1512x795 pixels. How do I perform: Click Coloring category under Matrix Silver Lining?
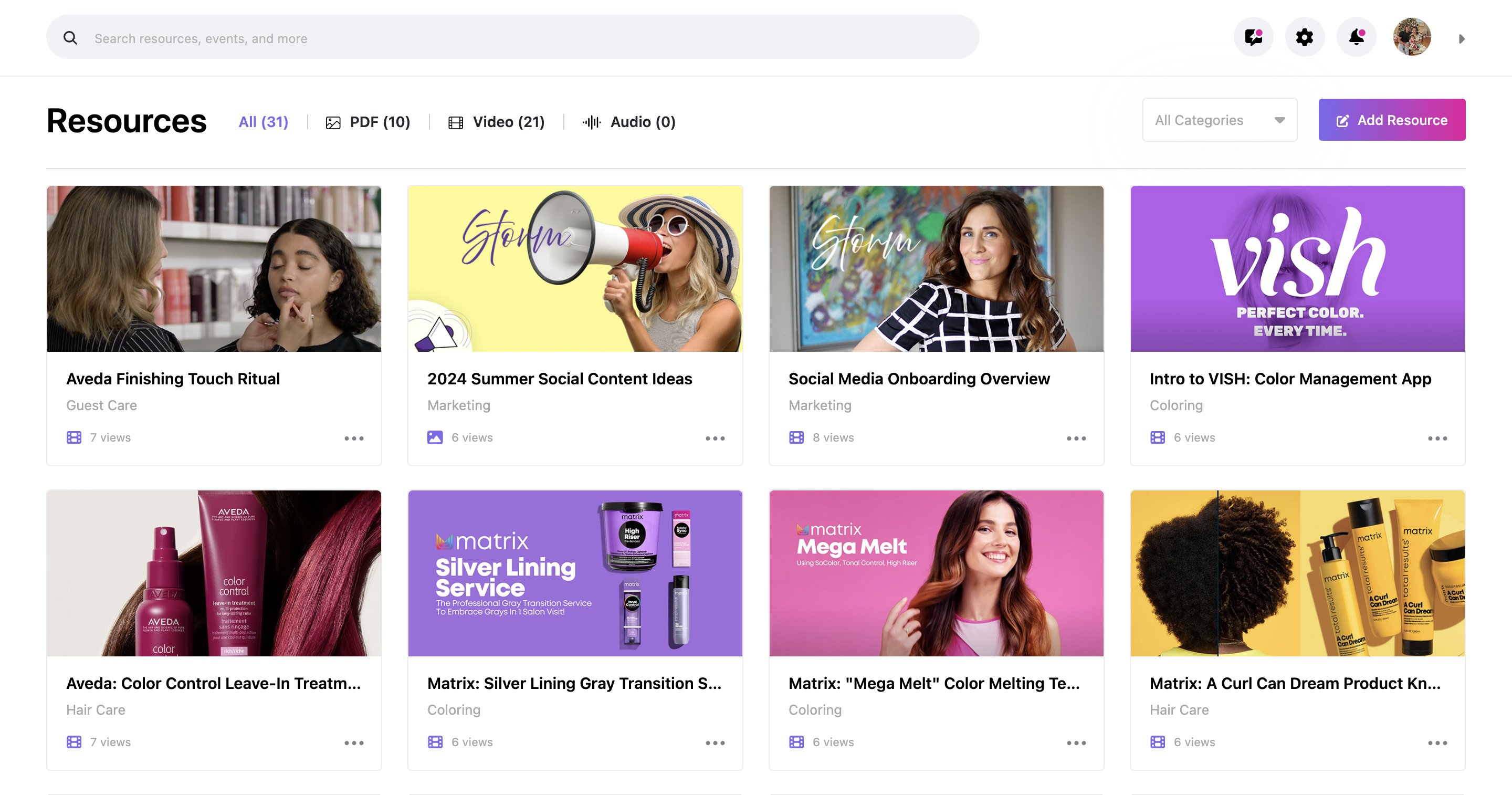[454, 710]
